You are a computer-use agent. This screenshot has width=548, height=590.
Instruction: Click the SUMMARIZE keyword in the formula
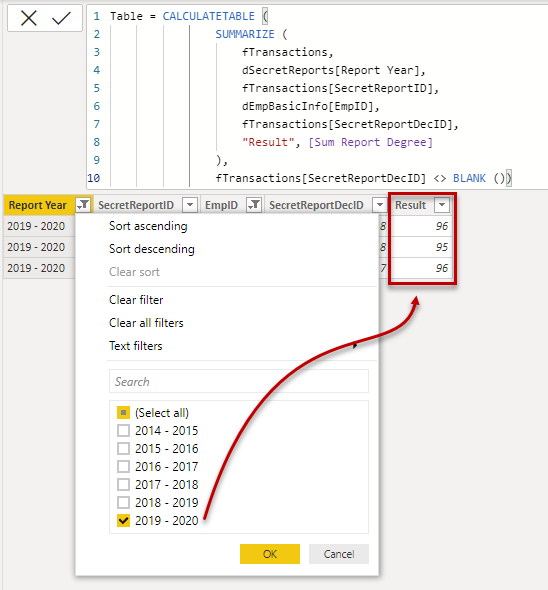[x=245, y=34]
